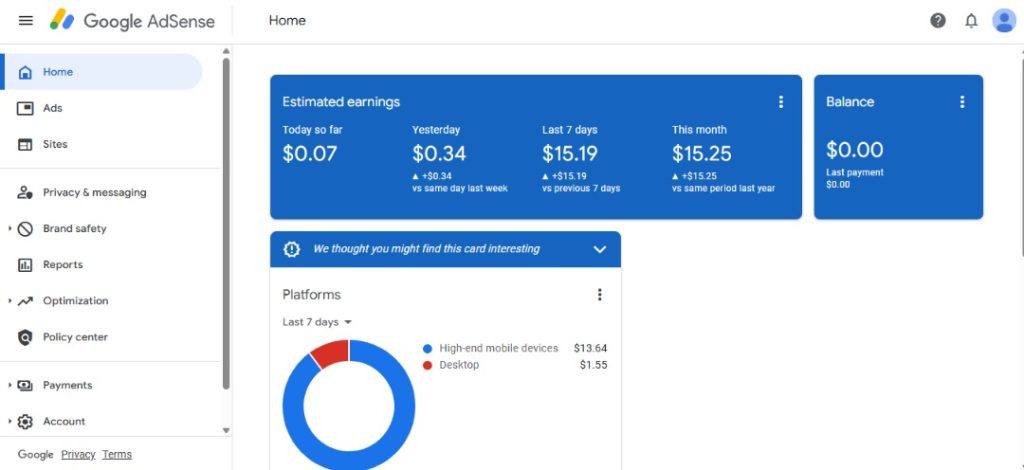Open the Policy center page
This screenshot has width=1024, height=470.
coord(74,337)
